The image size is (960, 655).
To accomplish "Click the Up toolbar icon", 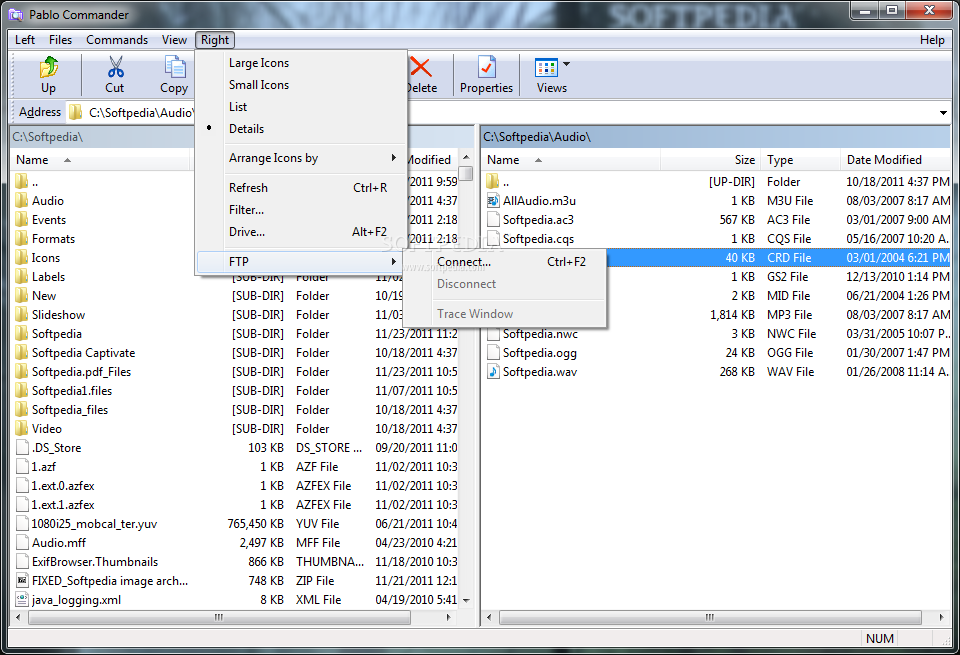I will tap(48, 67).
